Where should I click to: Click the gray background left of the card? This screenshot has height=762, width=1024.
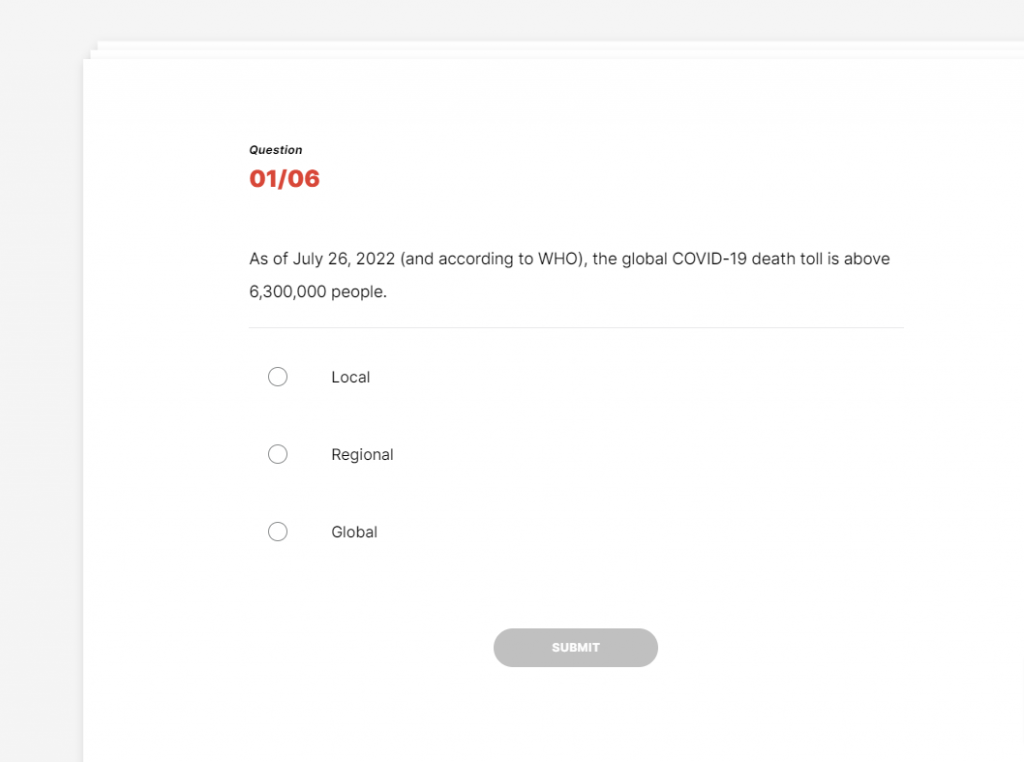(40, 400)
